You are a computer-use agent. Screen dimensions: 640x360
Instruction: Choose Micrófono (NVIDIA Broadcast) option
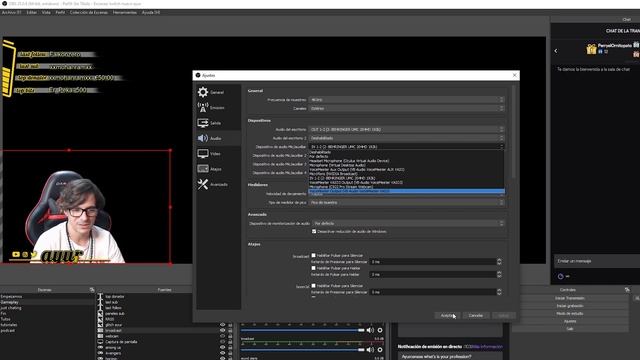click(x=407, y=174)
